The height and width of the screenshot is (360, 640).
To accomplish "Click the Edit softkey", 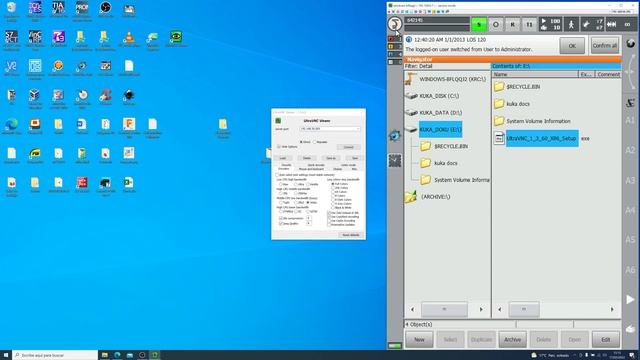I will [605, 339].
